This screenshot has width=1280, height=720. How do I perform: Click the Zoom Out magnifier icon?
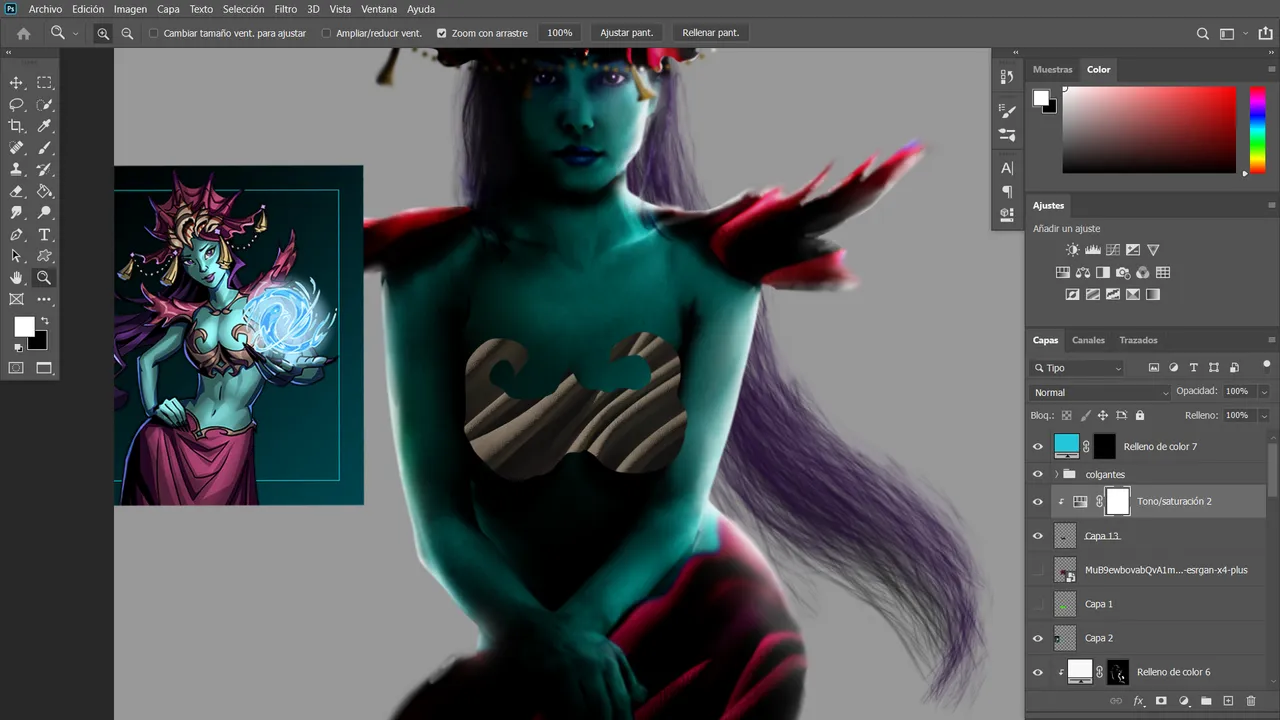point(127,33)
